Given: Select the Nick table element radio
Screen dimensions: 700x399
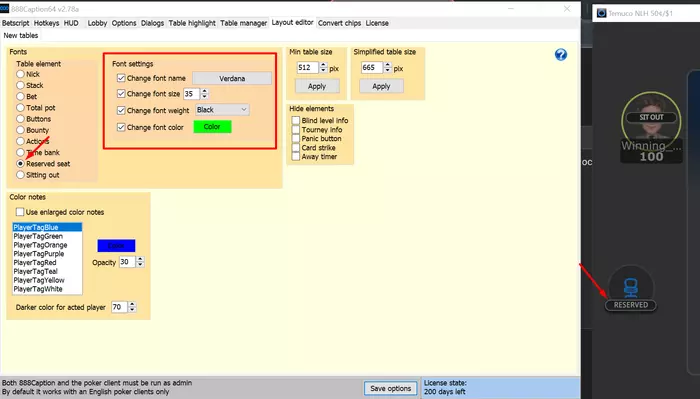Looking at the screenshot, I should click(20, 74).
